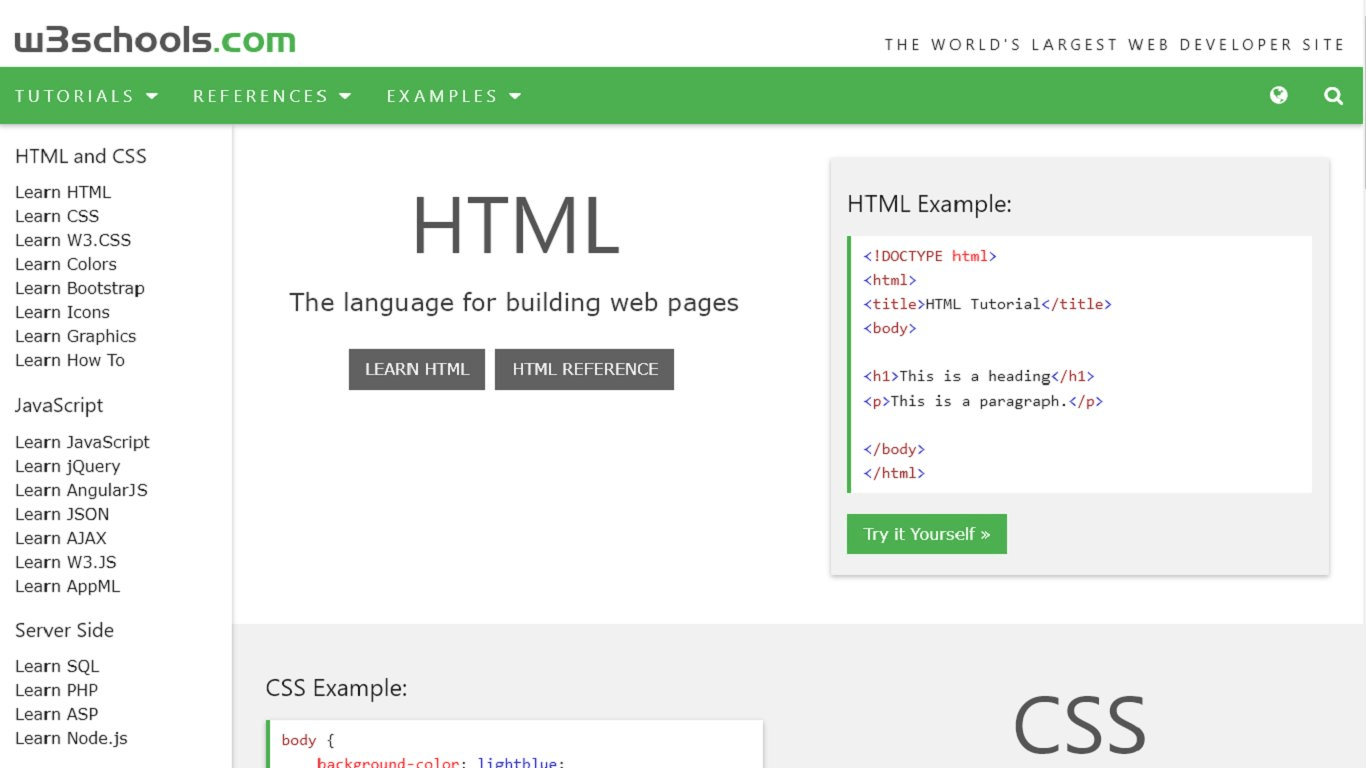Click the HTML REFERENCE button
The width and height of the screenshot is (1366, 768).
[x=584, y=369]
